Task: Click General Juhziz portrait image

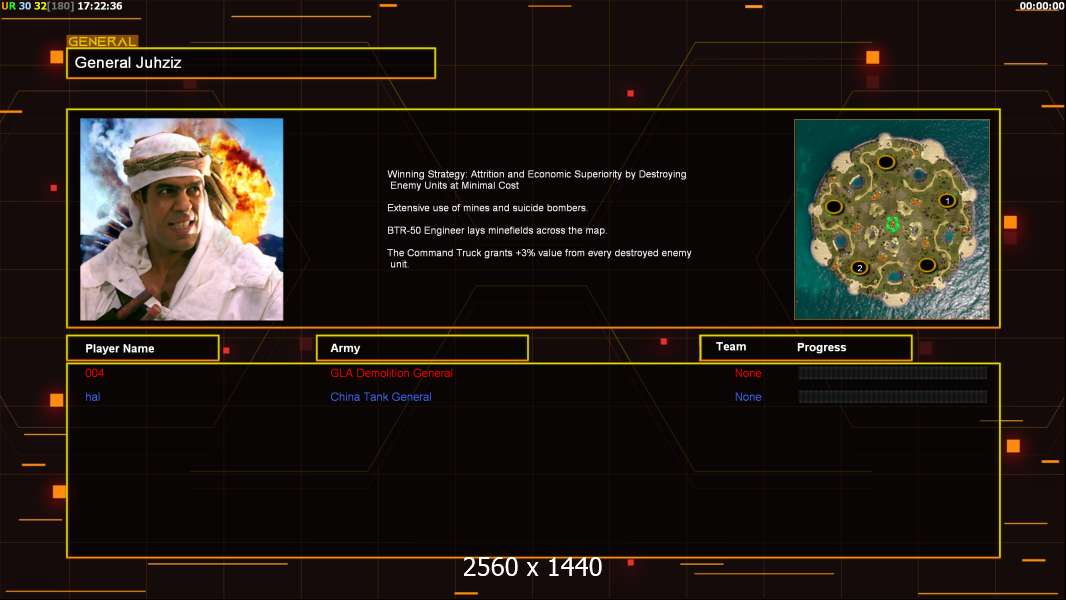Action: [x=182, y=219]
